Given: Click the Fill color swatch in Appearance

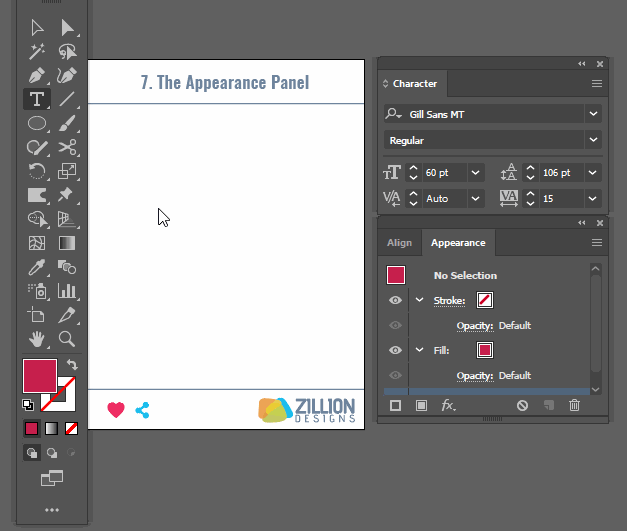Looking at the screenshot, I should point(485,350).
